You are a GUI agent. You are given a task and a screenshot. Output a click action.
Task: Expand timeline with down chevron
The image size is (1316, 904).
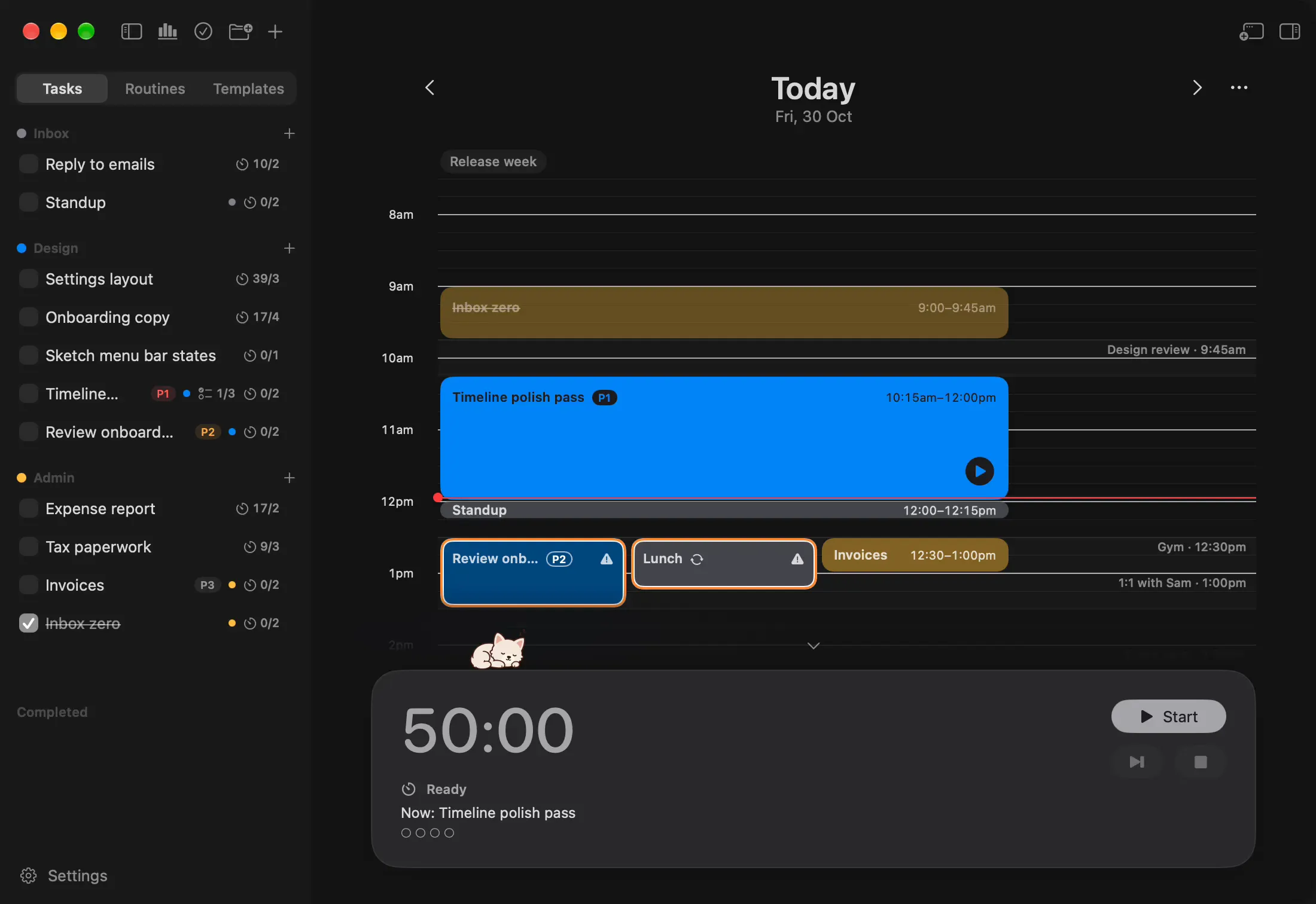814,646
